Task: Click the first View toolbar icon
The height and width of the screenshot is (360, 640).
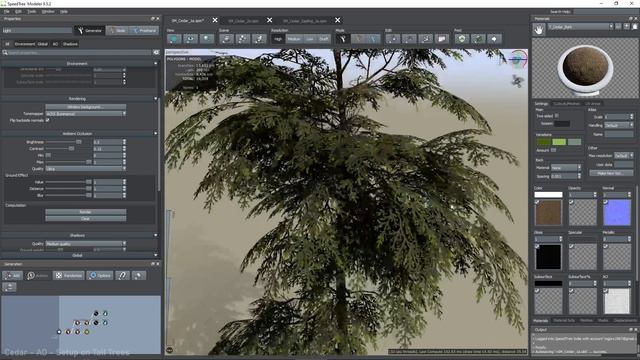Action: 174,39
